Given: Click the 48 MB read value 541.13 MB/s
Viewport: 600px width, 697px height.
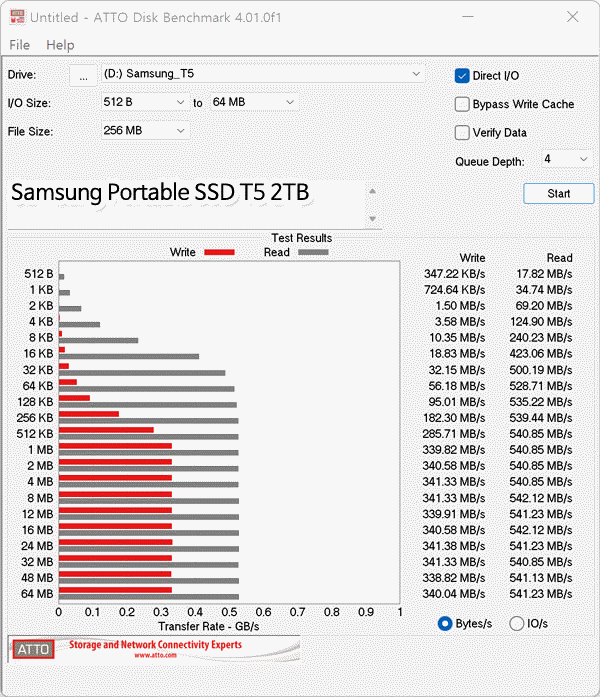Looking at the screenshot, I should tap(541, 578).
